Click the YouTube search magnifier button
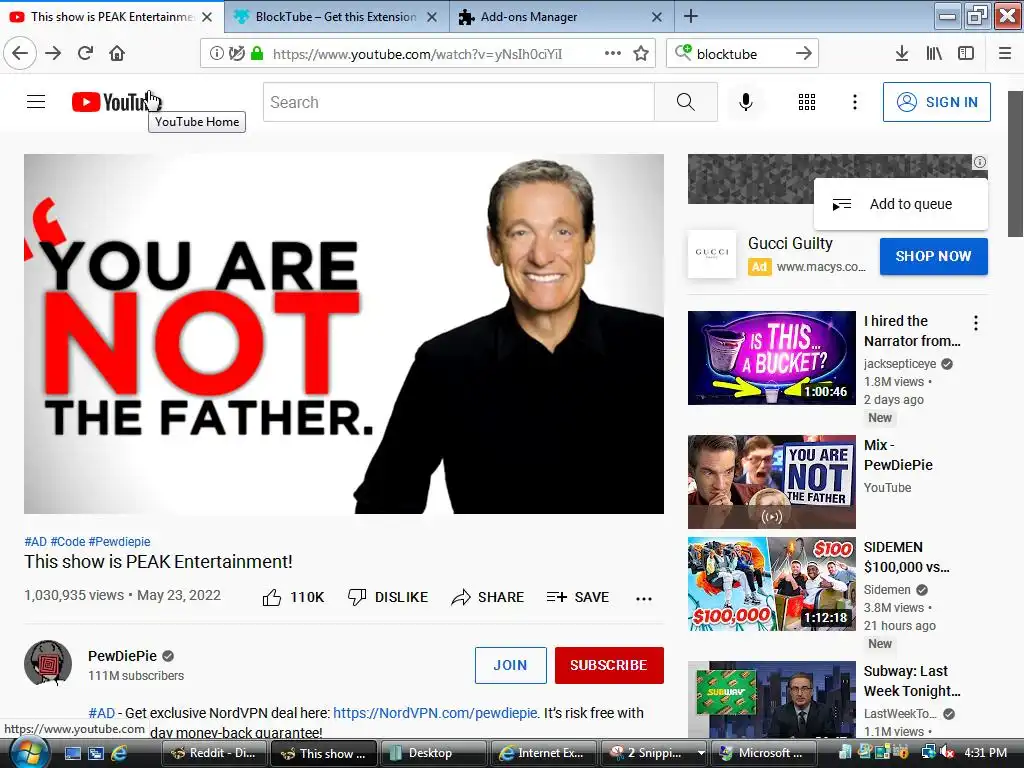1024x768 pixels. tap(686, 102)
